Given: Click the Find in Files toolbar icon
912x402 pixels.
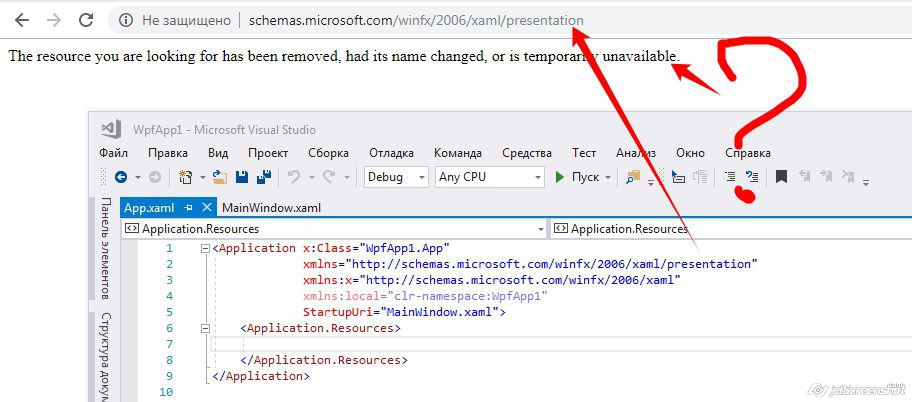Looking at the screenshot, I should coord(633,177).
